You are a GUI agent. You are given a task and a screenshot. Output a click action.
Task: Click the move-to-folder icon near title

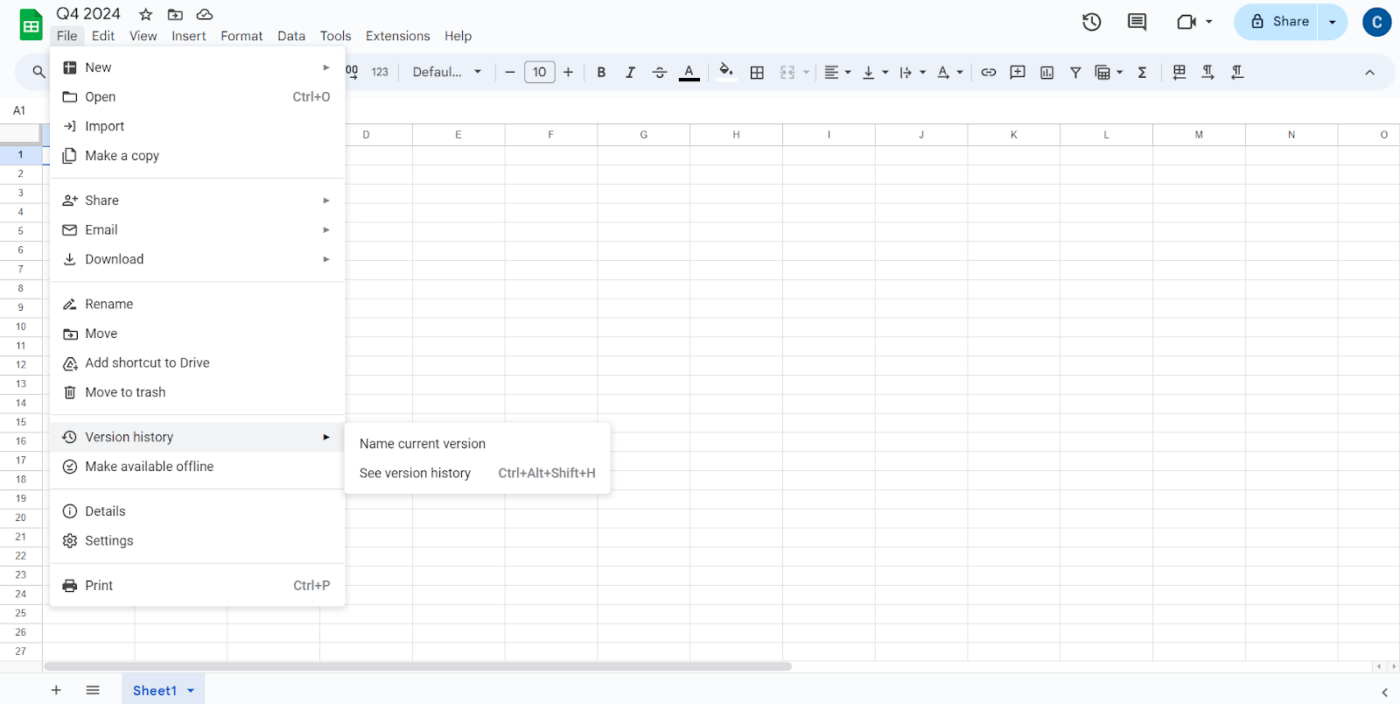coord(175,14)
